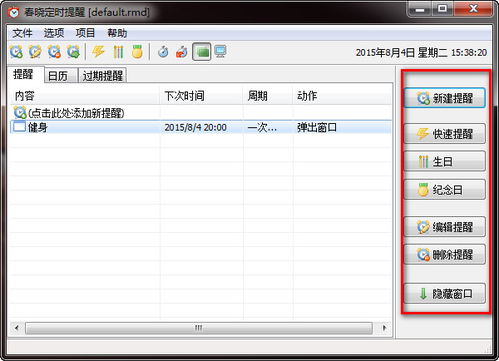Open the 项目 menu
The image size is (499, 361).
[x=85, y=33]
